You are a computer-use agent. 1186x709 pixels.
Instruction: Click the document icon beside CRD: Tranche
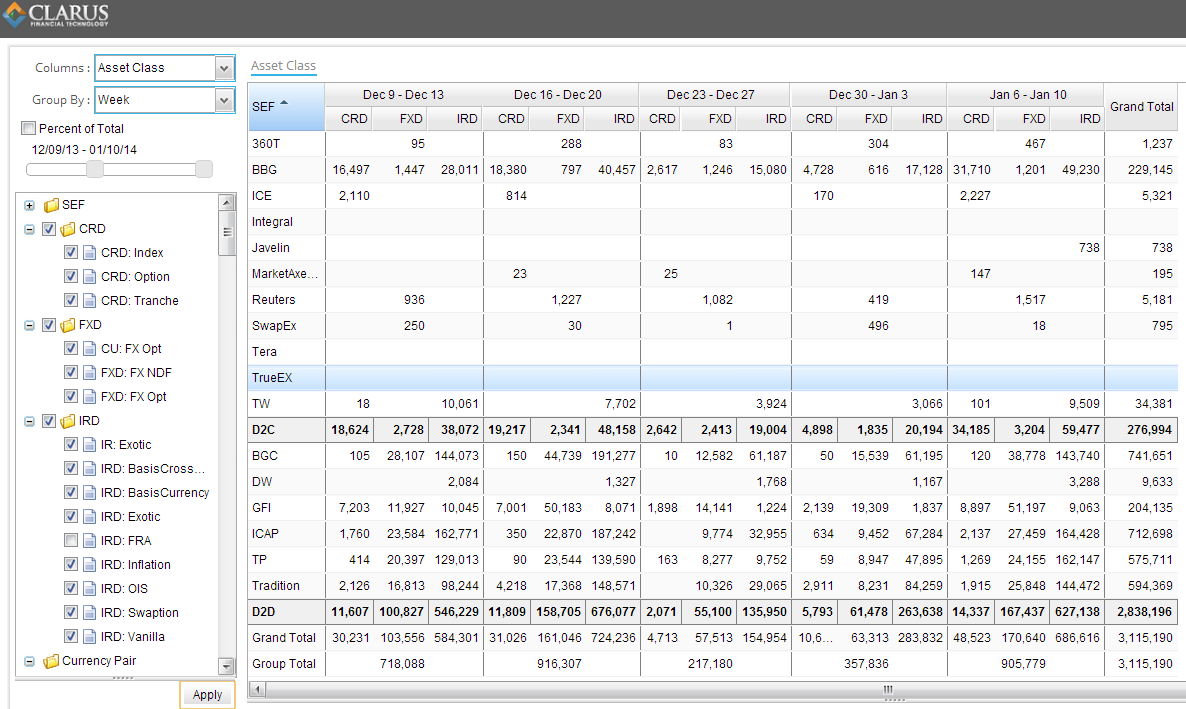[89, 300]
